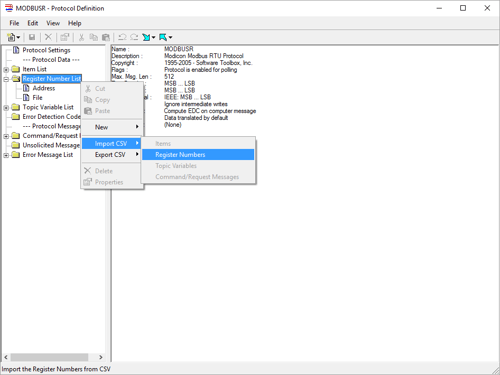Image resolution: width=500 pixels, height=375 pixels.
Task: Maximize the MODBUSR window
Action: click(463, 8)
